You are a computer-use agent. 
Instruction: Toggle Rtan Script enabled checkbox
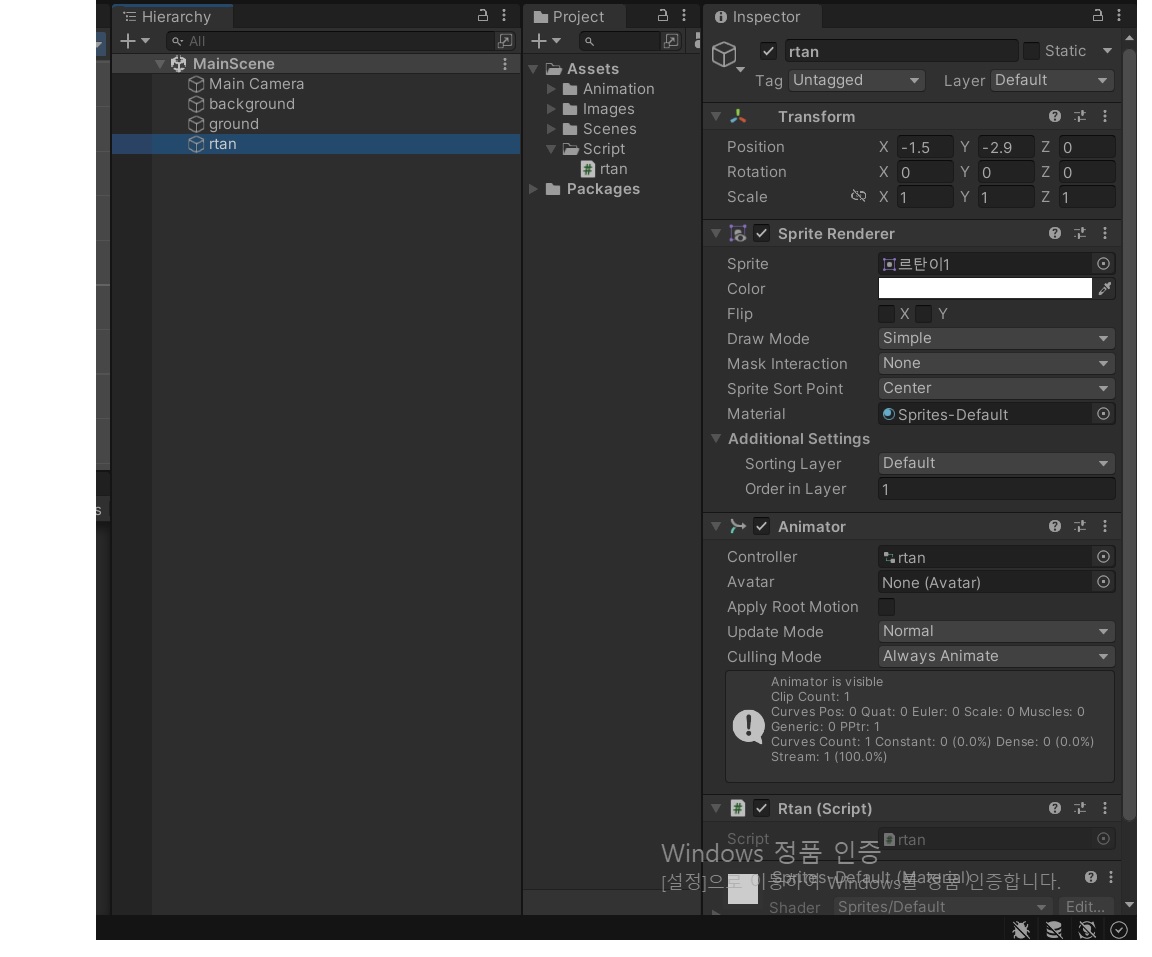(762, 809)
